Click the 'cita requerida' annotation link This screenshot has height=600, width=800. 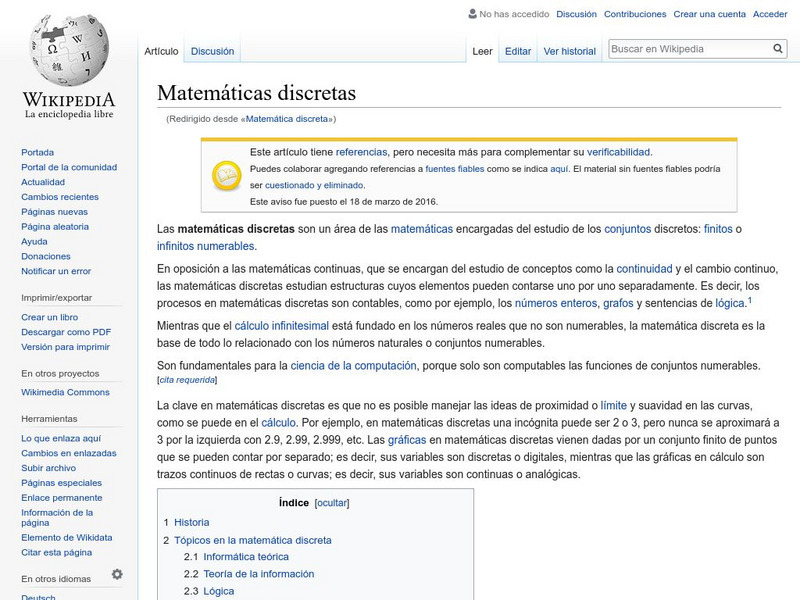(x=185, y=379)
